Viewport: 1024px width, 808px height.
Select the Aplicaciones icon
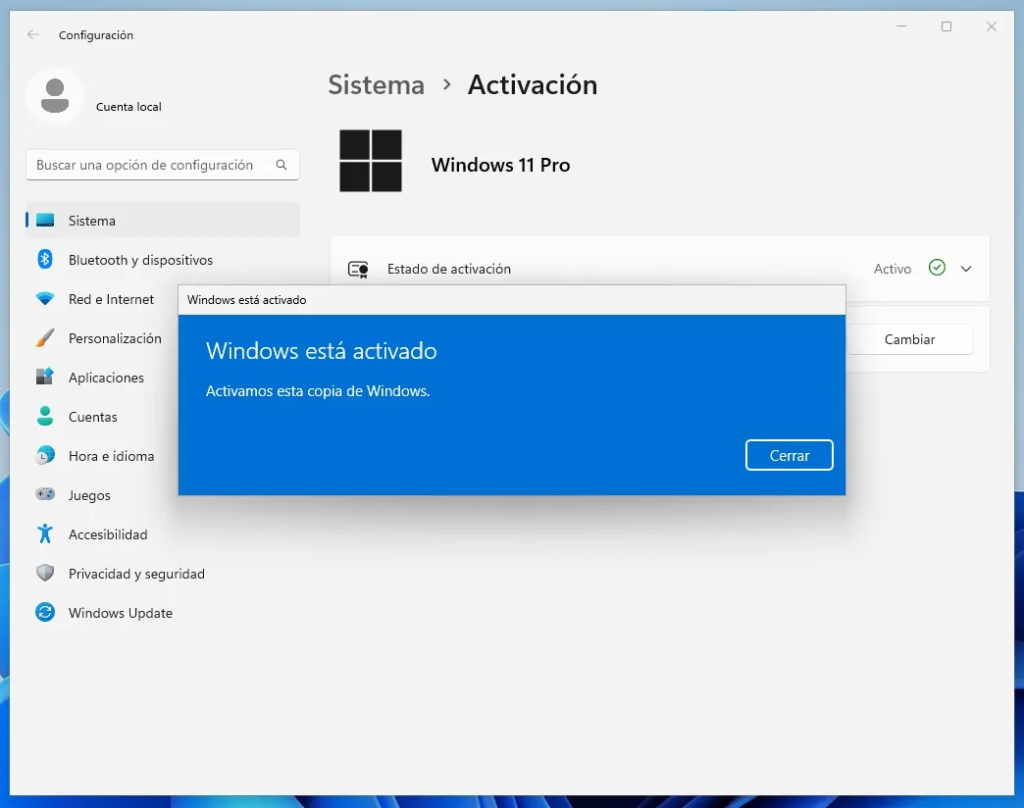click(45, 377)
